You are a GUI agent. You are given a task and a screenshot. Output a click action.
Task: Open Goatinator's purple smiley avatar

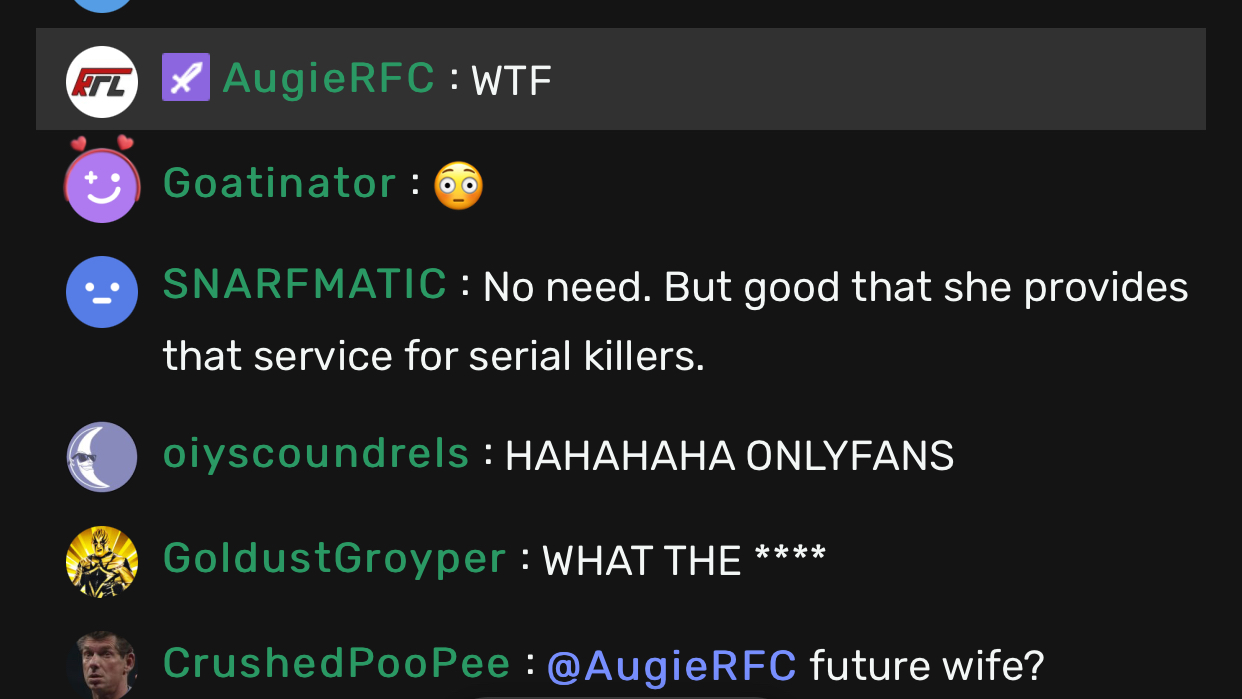101,184
